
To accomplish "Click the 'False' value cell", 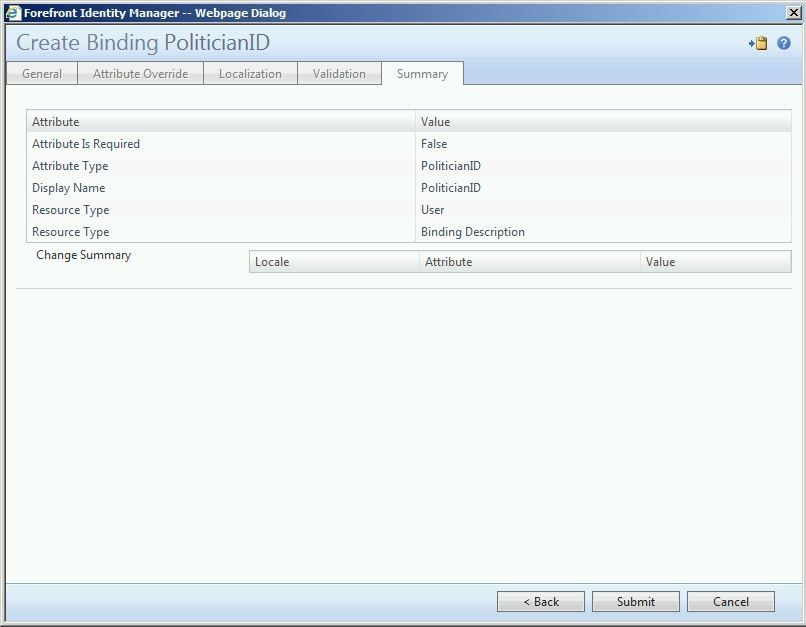I will click(x=434, y=144).
